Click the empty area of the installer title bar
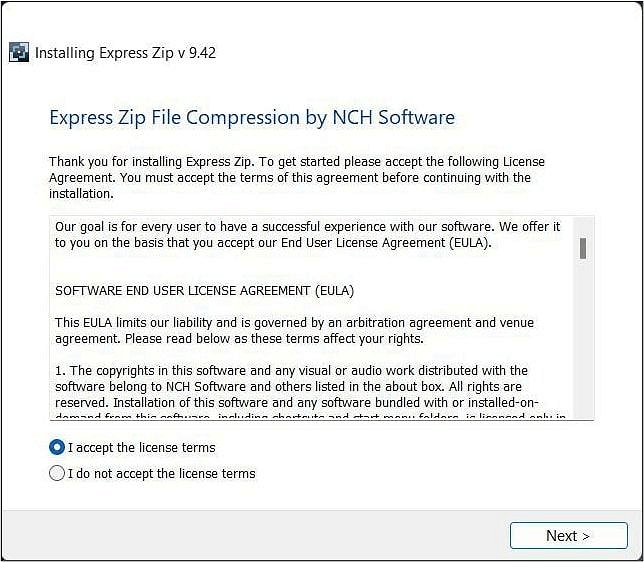The image size is (644, 562). [420, 53]
